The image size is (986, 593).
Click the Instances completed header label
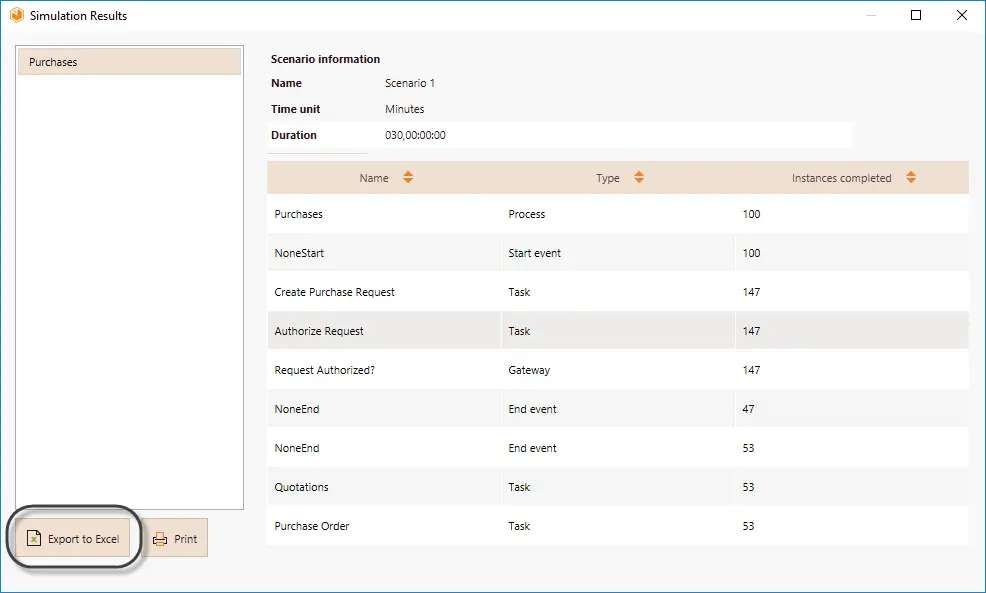pyautogui.click(x=841, y=178)
